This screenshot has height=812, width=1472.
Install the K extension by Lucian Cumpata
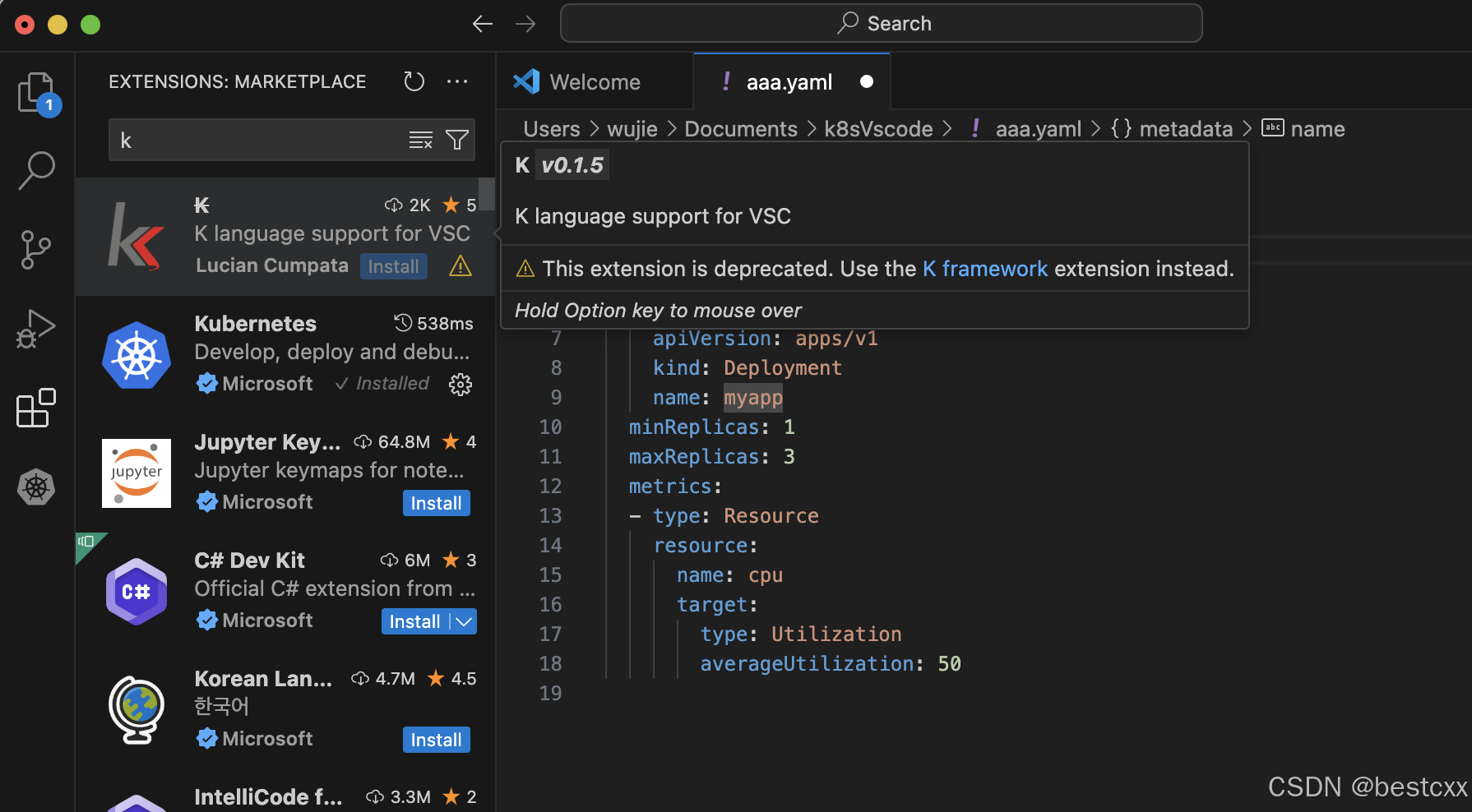[393, 266]
